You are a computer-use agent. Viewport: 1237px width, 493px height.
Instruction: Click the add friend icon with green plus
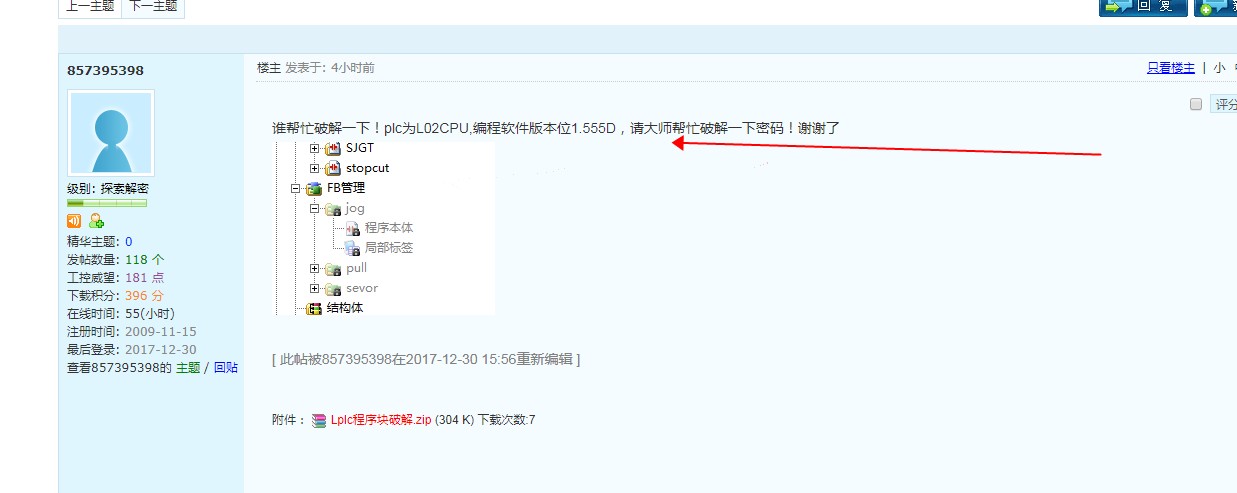coord(96,221)
